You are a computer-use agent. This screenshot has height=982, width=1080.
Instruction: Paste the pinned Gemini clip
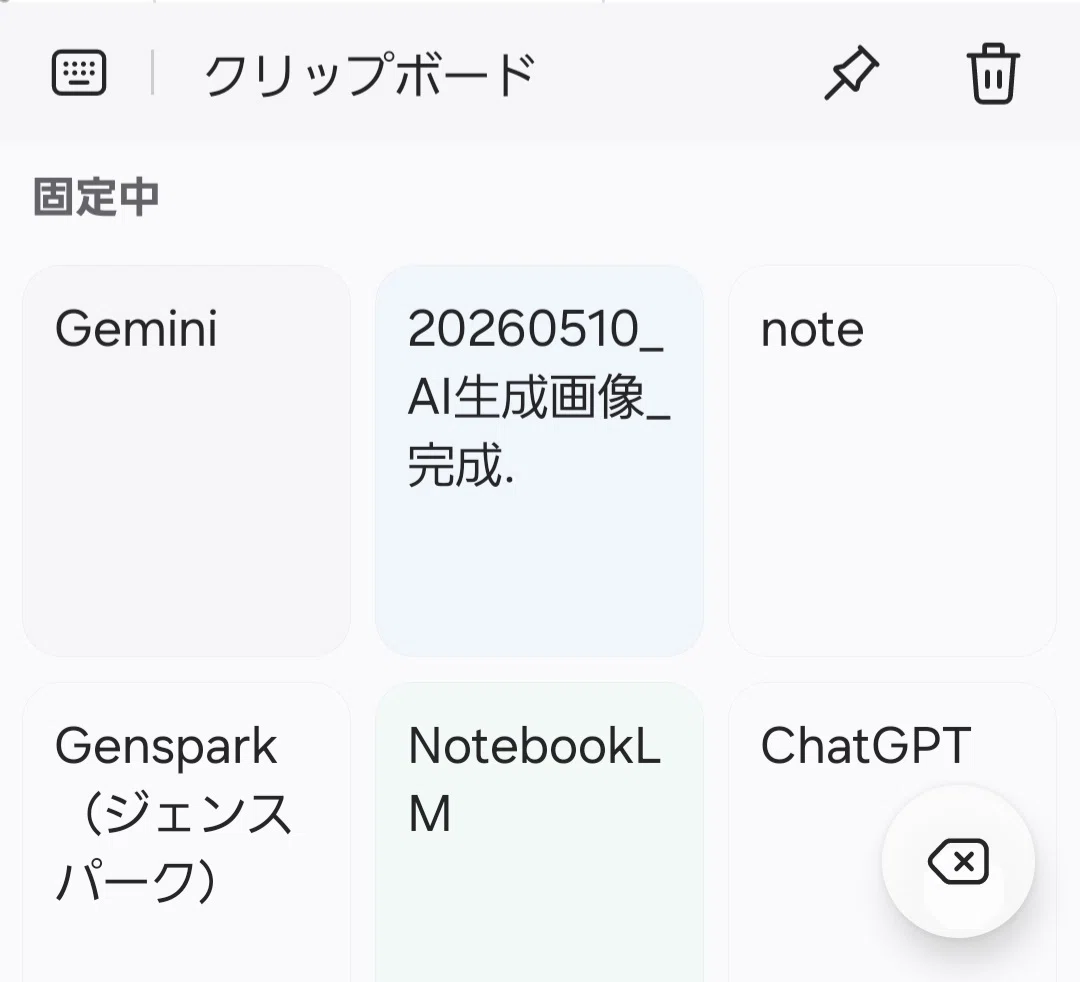(186, 461)
